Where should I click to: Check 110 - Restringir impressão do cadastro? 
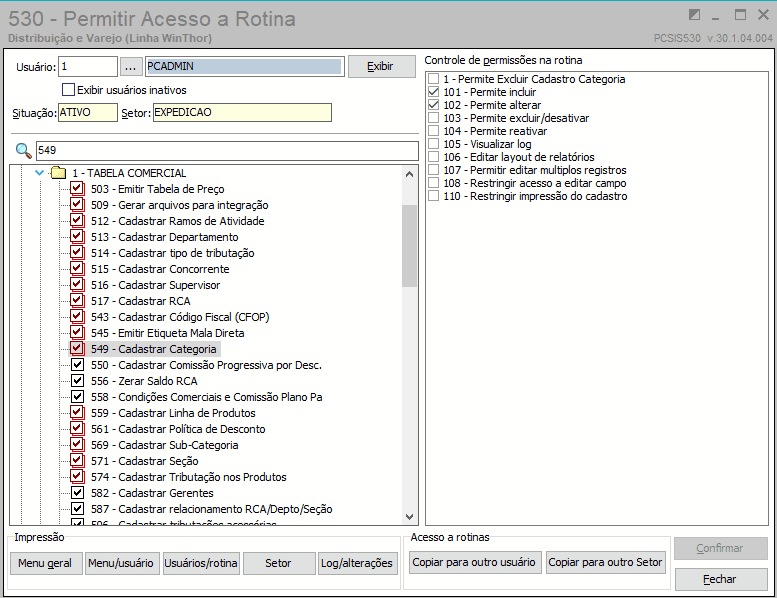coord(434,196)
